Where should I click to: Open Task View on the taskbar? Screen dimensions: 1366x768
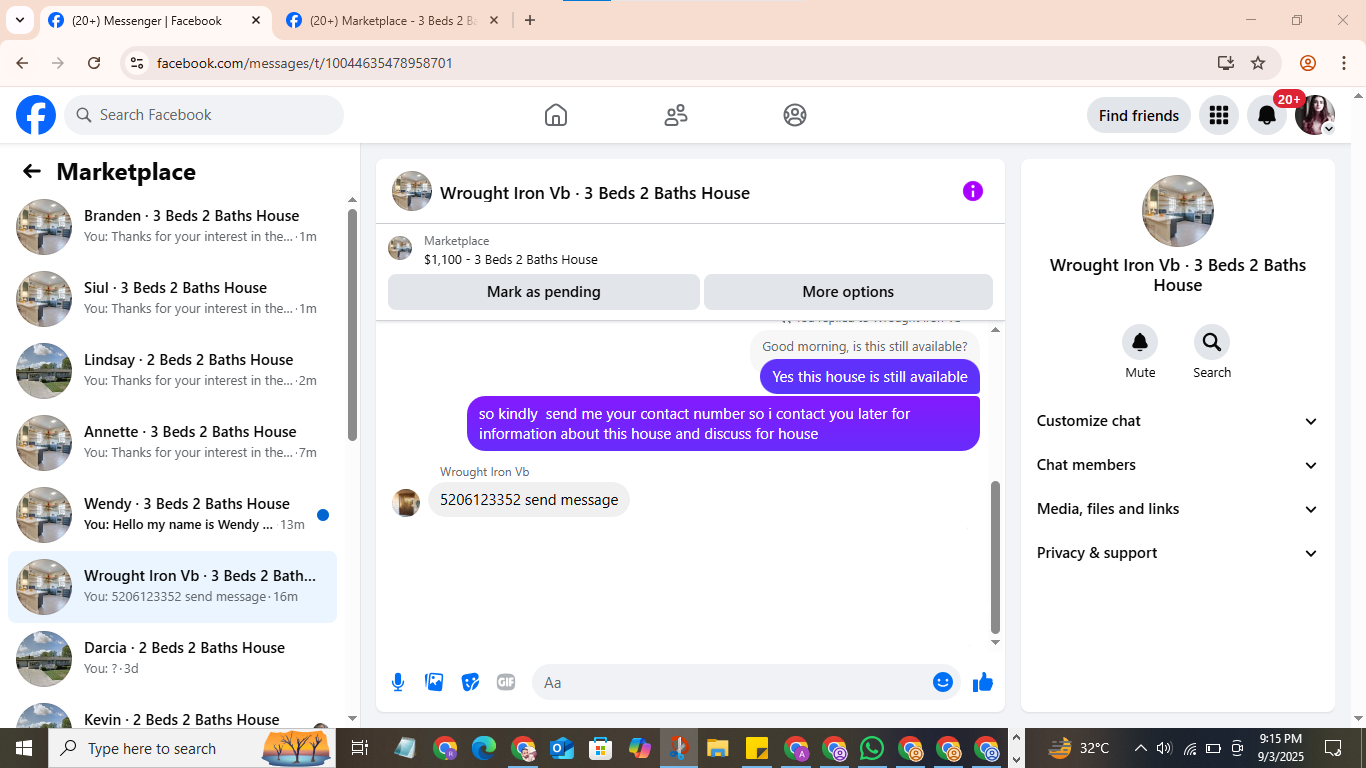(360, 748)
